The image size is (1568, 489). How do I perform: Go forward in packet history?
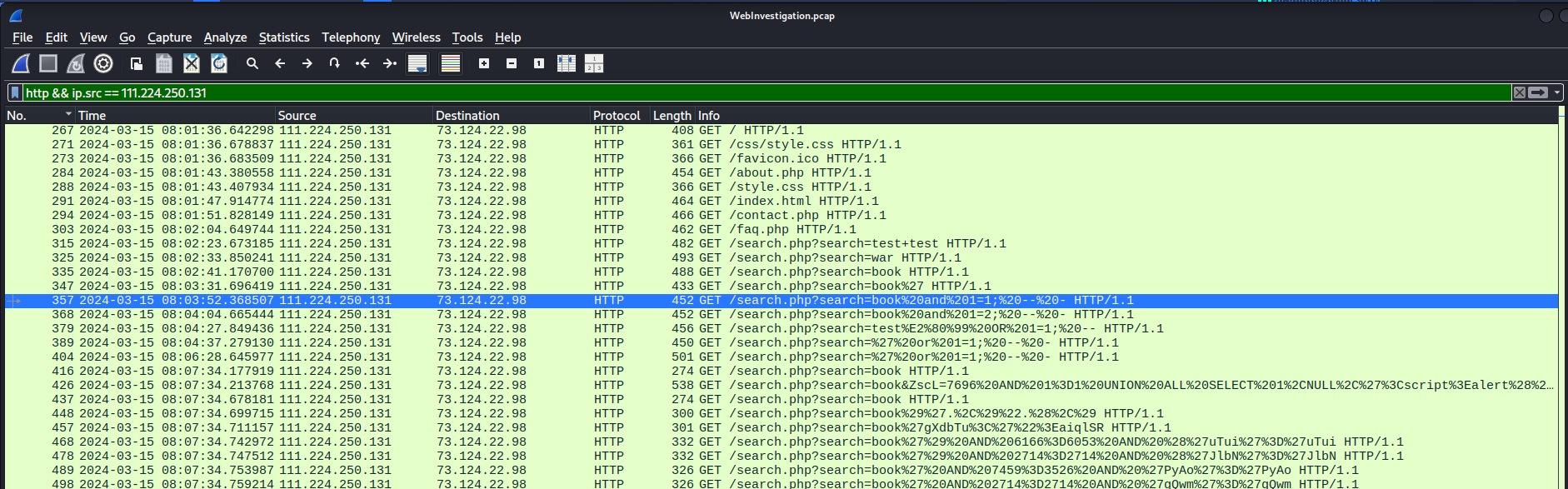pos(307,63)
